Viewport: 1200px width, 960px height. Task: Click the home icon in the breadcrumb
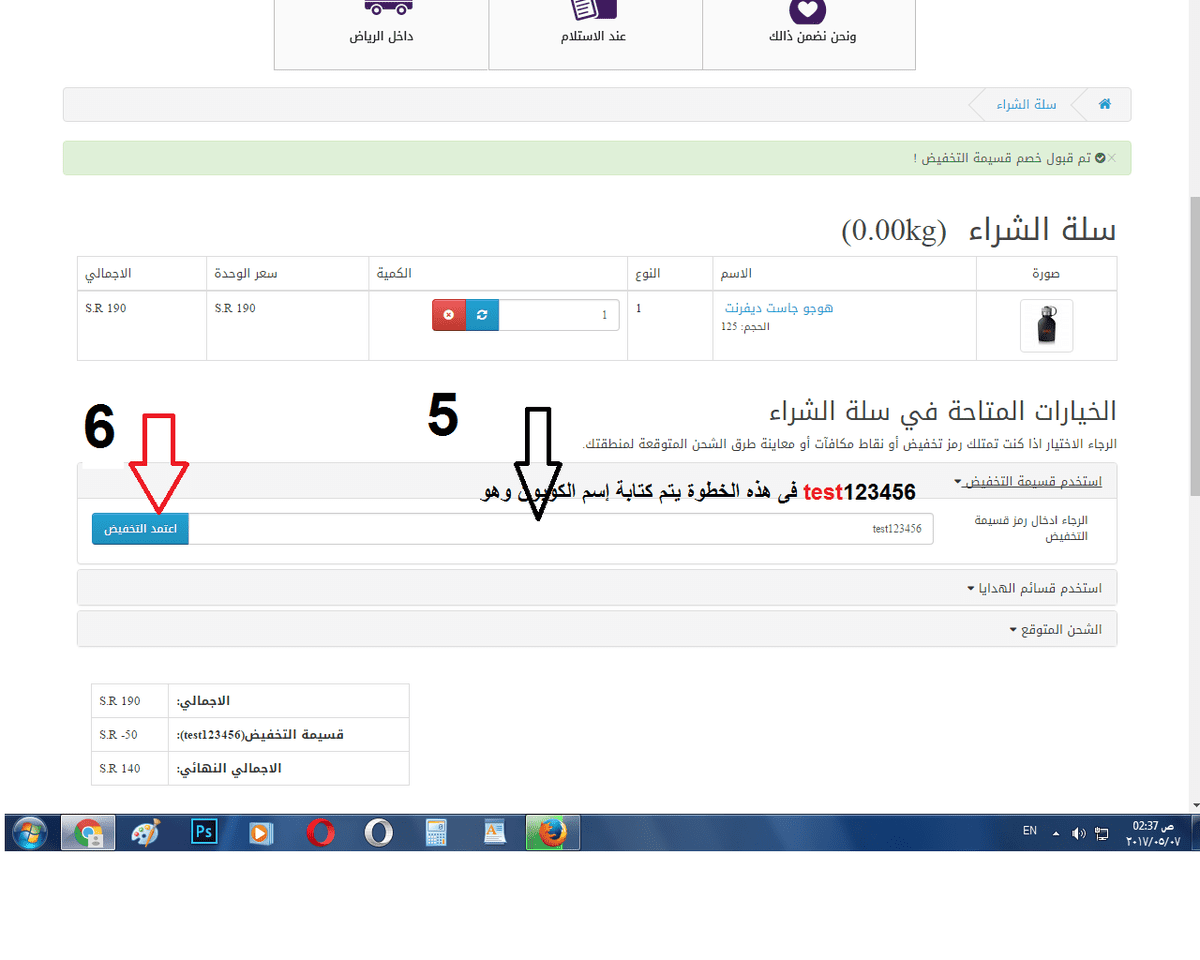1105,104
